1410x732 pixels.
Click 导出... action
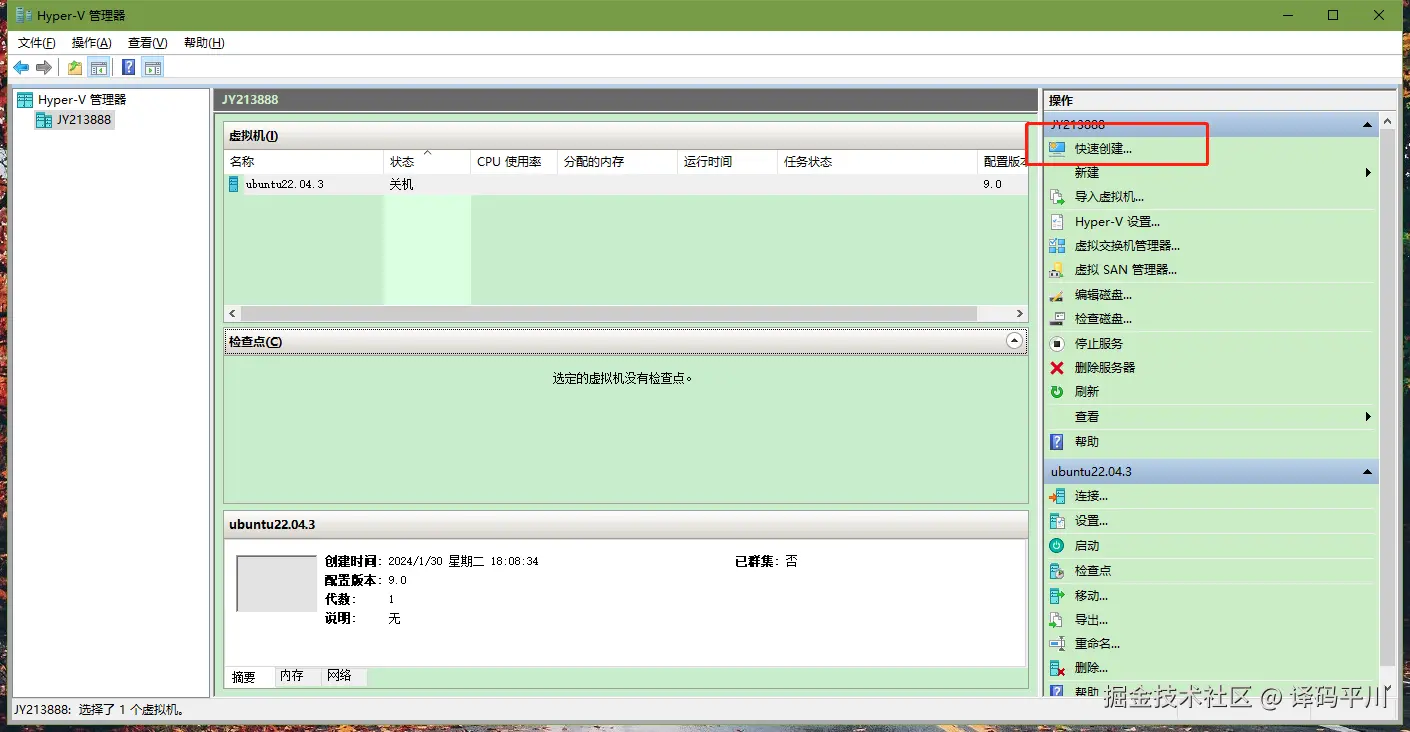click(x=1091, y=619)
